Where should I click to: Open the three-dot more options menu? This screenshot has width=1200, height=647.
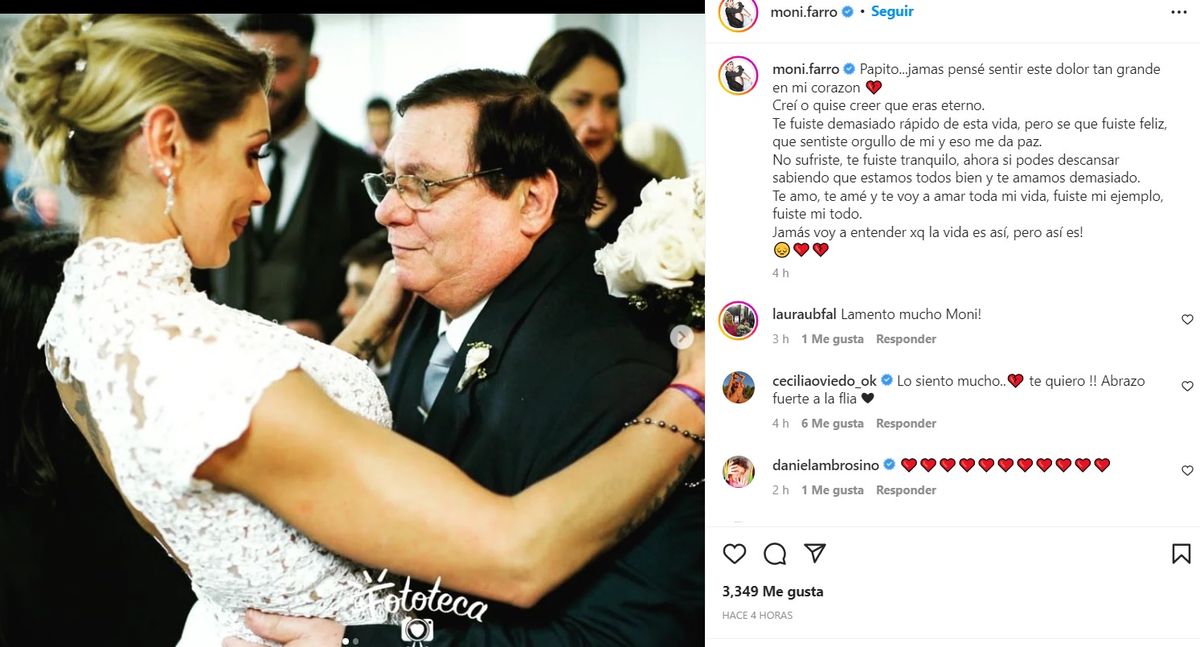click(x=1179, y=12)
